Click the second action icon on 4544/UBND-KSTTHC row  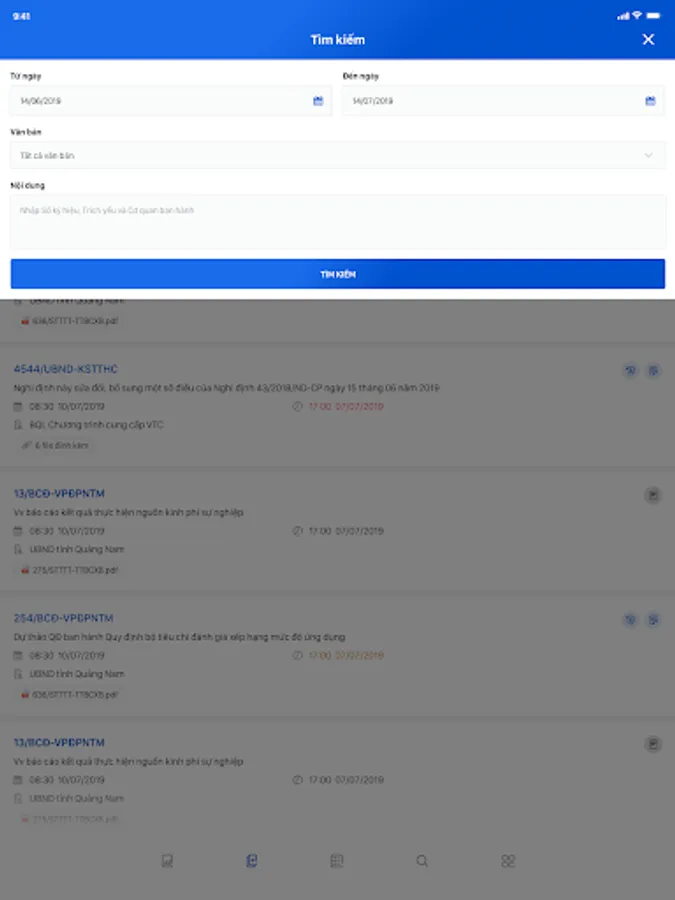click(653, 370)
